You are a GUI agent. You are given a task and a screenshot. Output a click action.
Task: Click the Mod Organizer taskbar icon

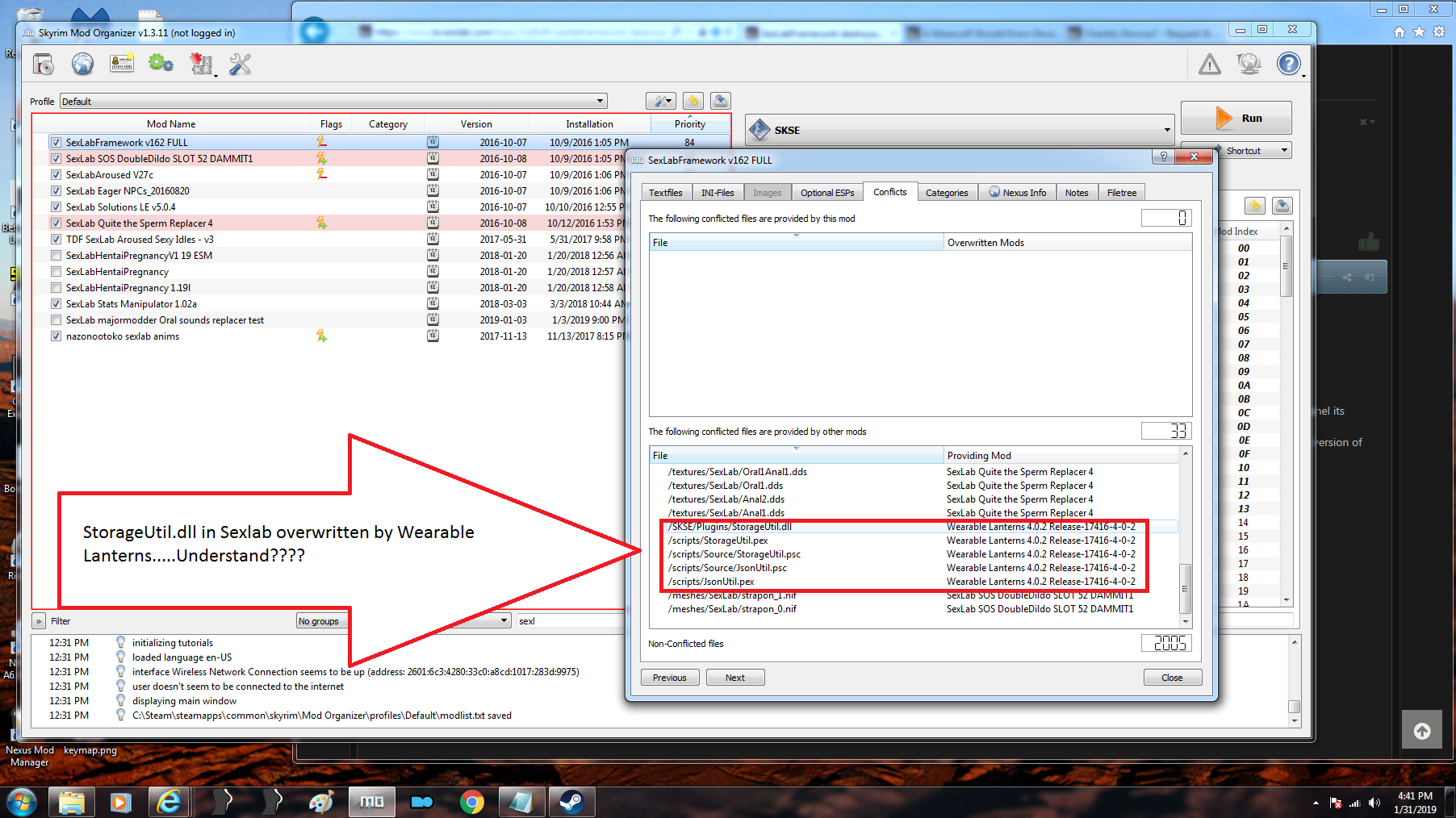pos(372,802)
